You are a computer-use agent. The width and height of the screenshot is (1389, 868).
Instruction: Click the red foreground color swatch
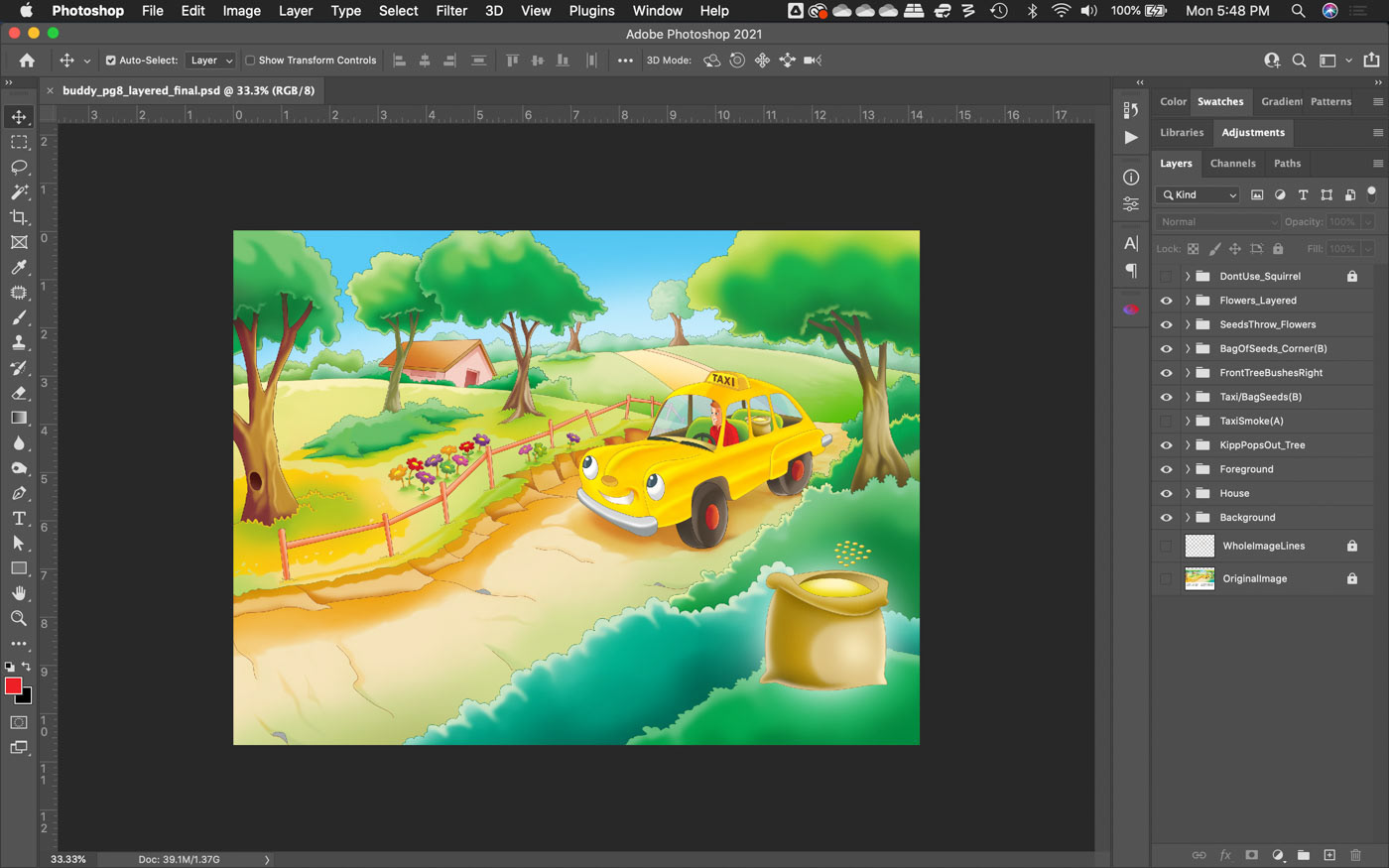(x=13, y=685)
